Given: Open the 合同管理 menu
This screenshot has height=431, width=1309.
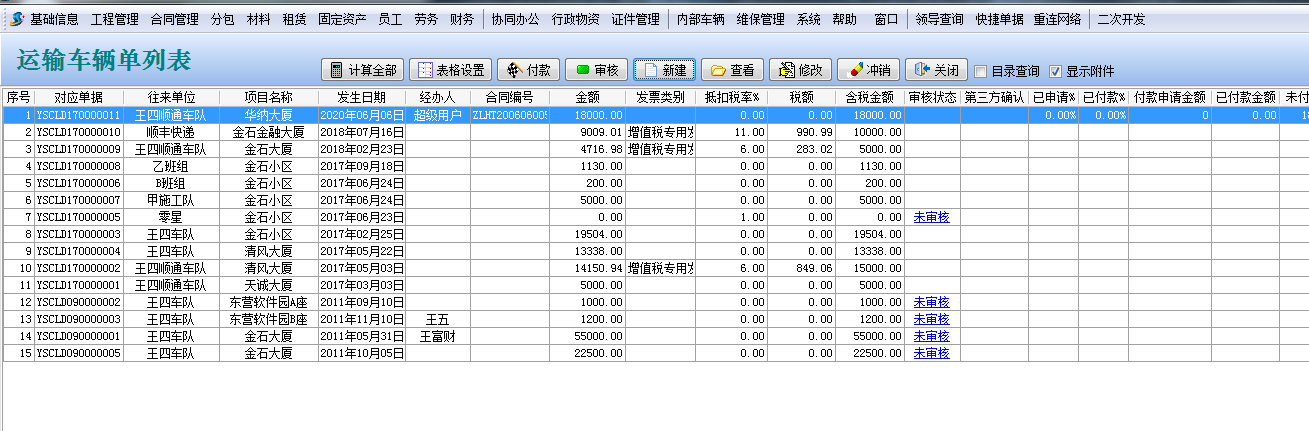Looking at the screenshot, I should (x=174, y=19).
